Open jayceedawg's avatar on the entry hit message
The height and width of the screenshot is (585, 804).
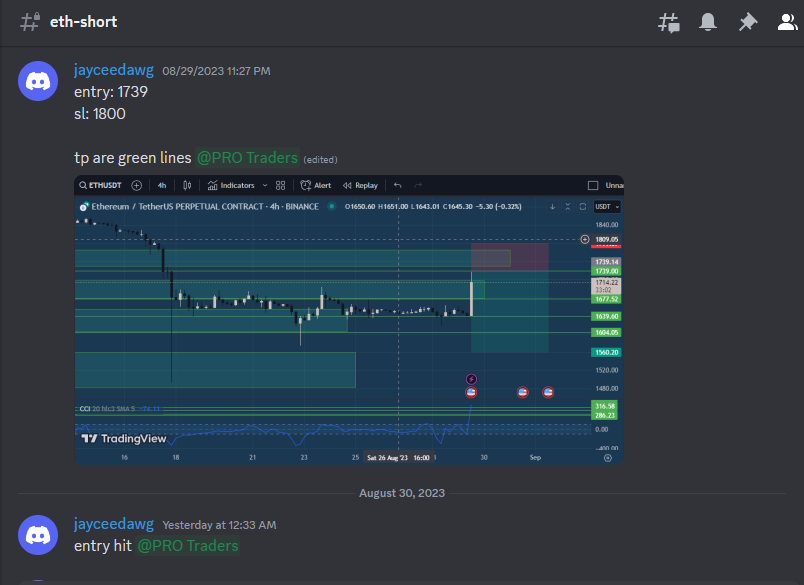[x=38, y=535]
